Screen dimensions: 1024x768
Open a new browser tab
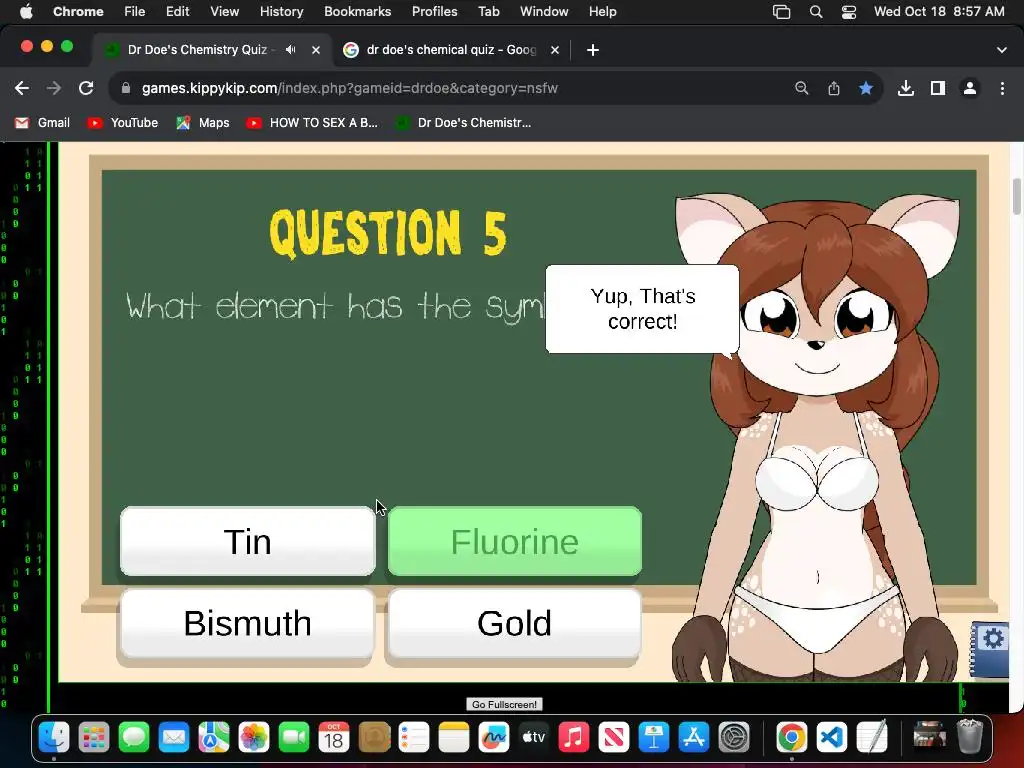pos(592,50)
